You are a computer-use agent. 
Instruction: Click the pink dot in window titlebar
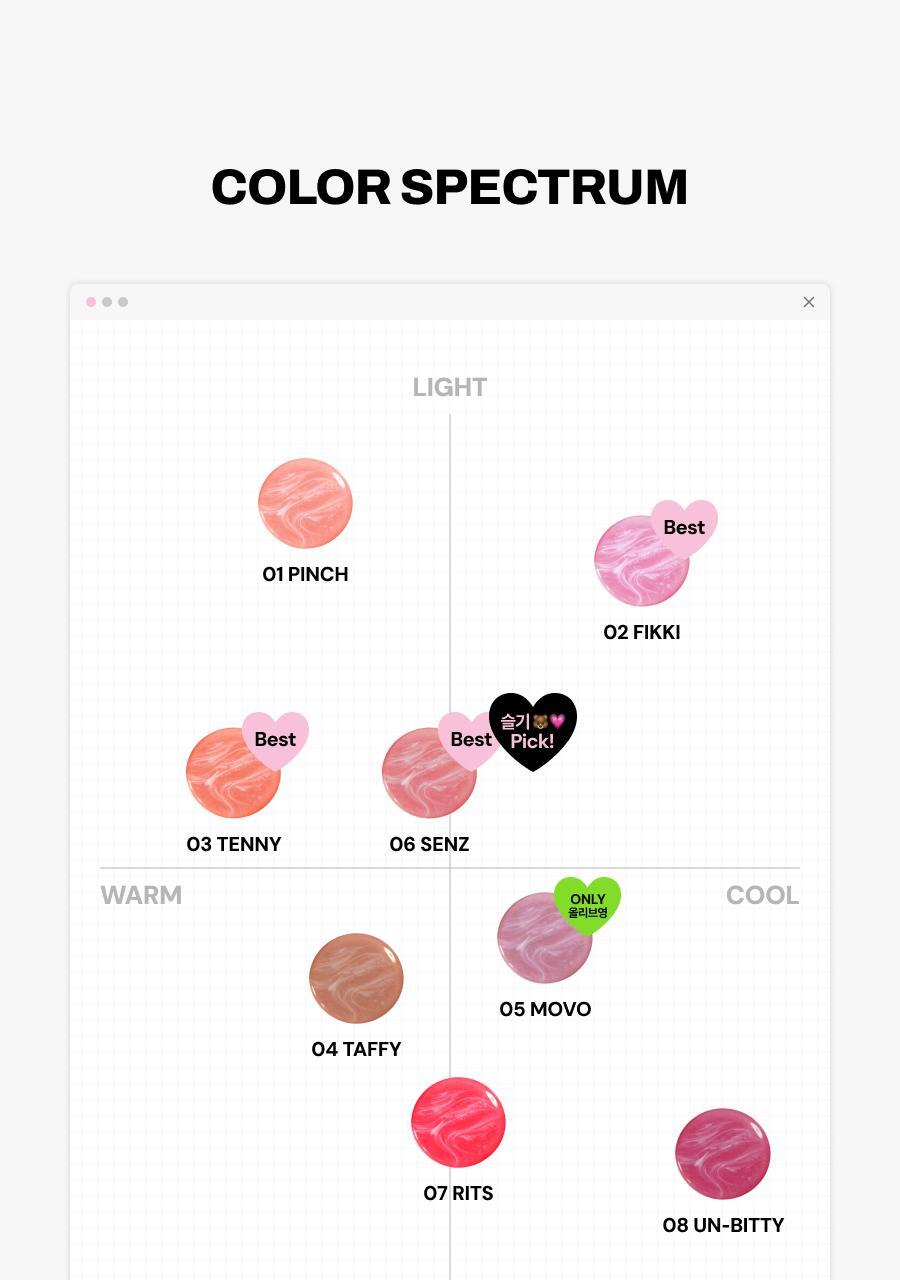tap(91, 302)
